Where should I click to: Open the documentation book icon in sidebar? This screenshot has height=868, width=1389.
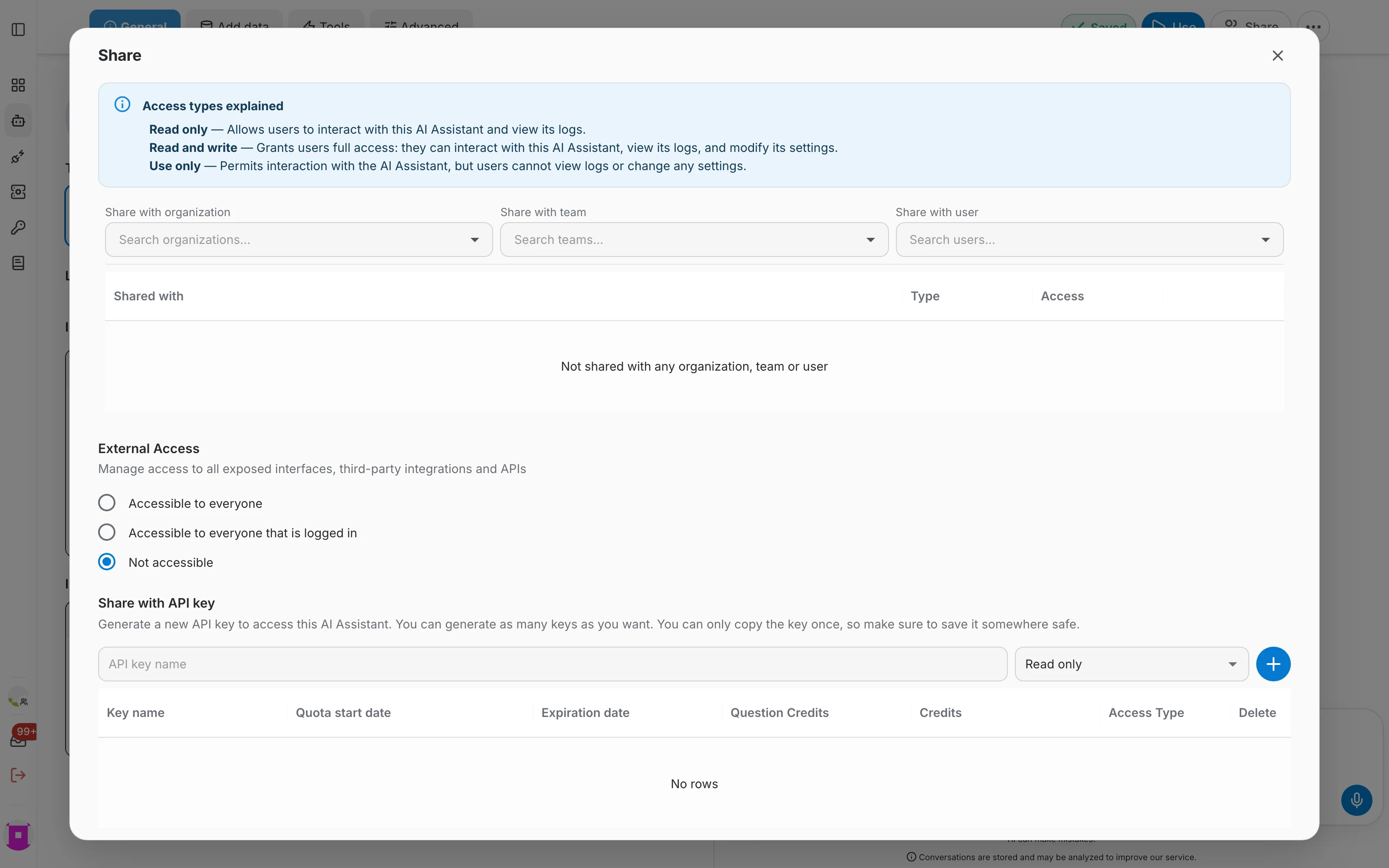point(18,263)
